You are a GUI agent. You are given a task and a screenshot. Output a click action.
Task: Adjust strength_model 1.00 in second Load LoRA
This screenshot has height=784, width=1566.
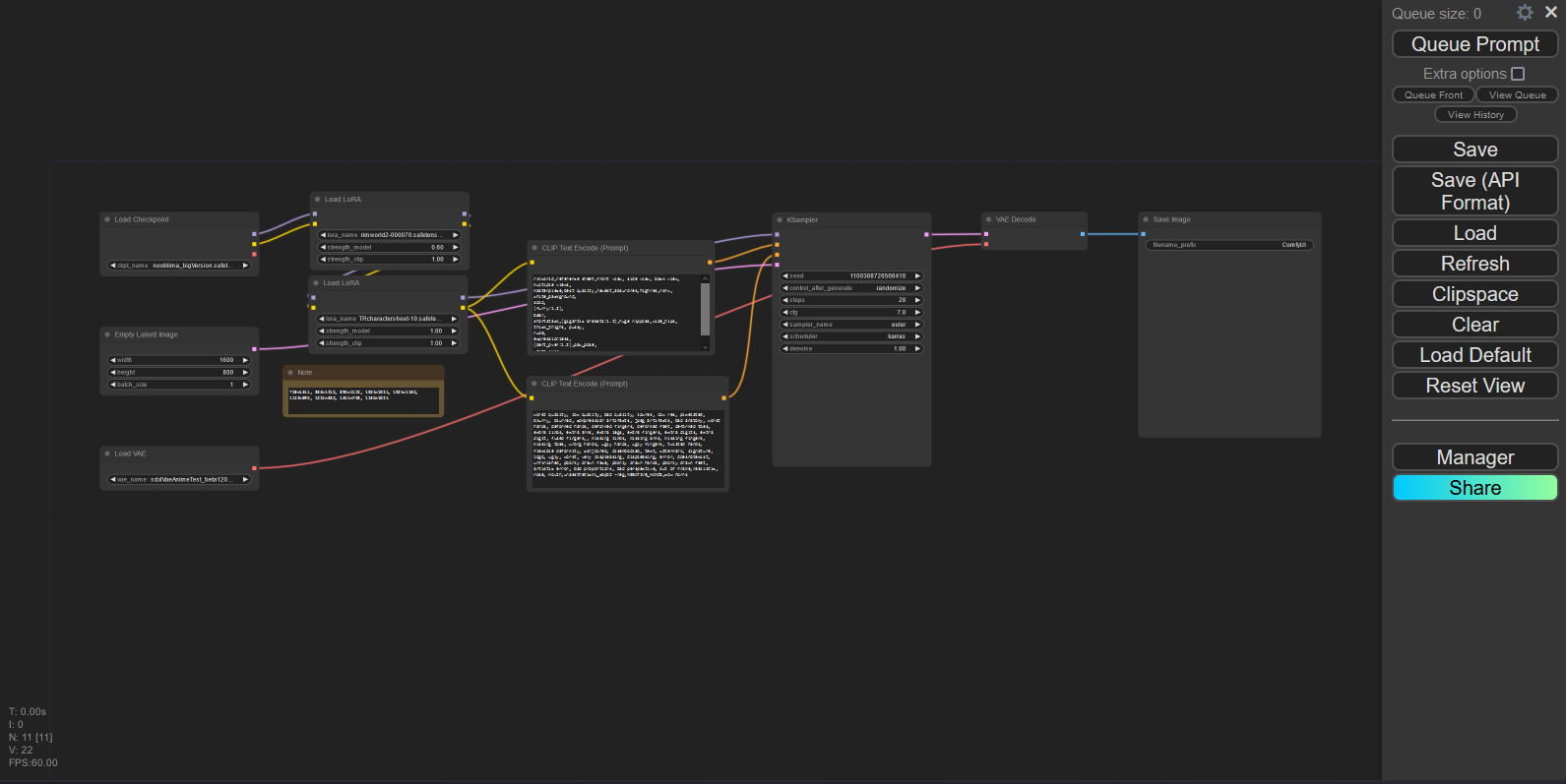(389, 331)
